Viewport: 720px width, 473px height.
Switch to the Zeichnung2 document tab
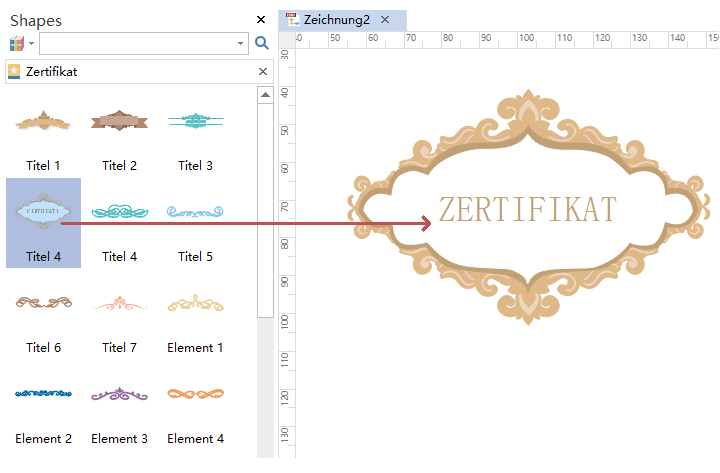tap(336, 19)
